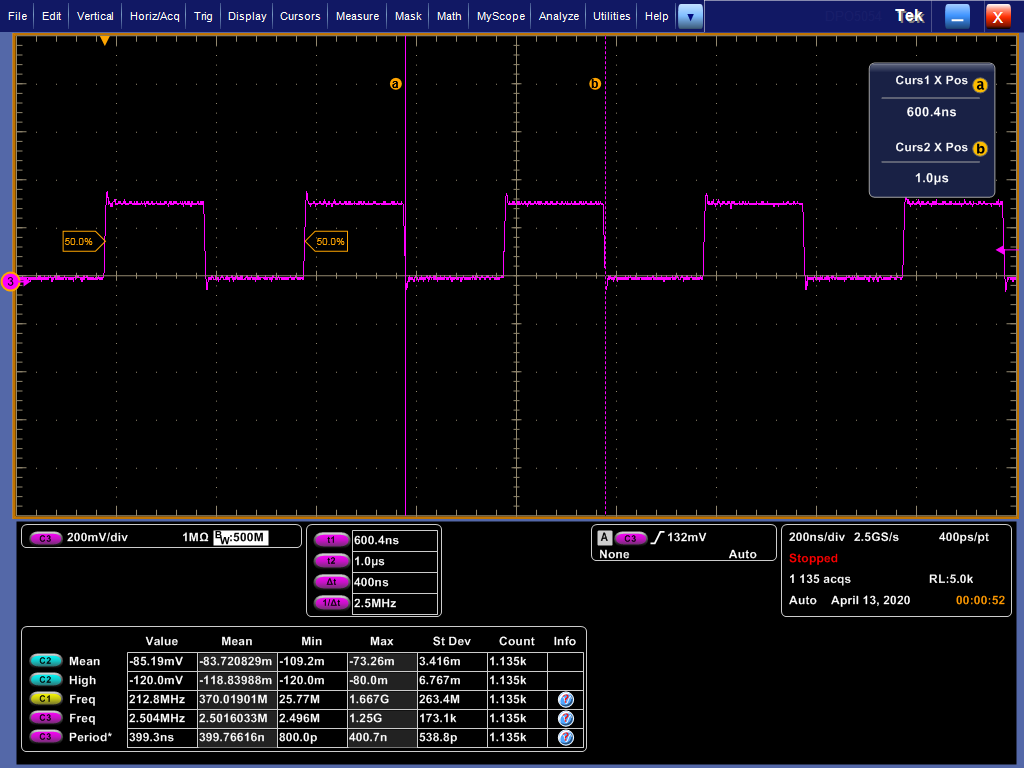Open info icon for C3 Period row
This screenshot has width=1024, height=768.
pos(566,737)
